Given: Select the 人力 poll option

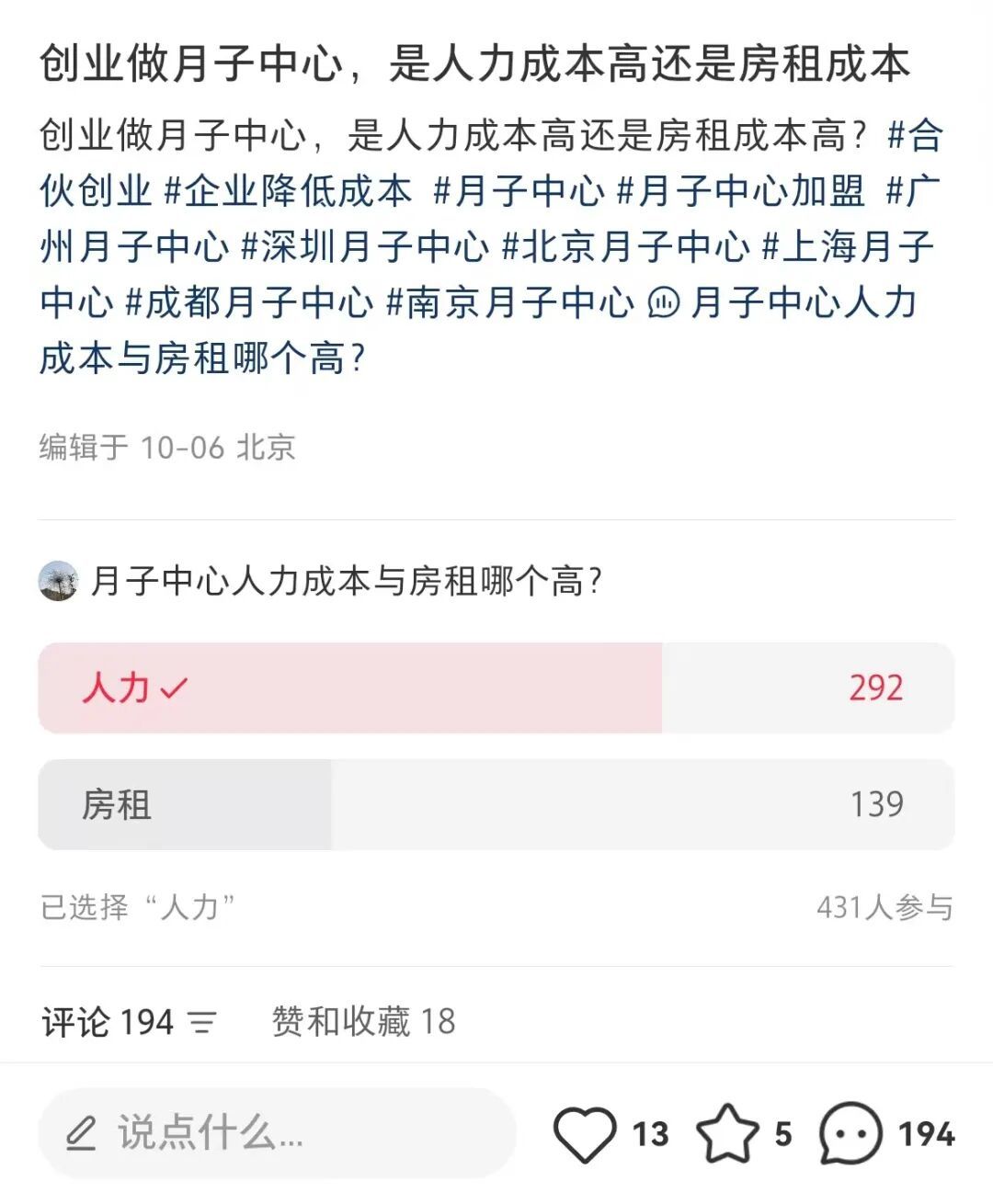Looking at the screenshot, I should point(349,687).
